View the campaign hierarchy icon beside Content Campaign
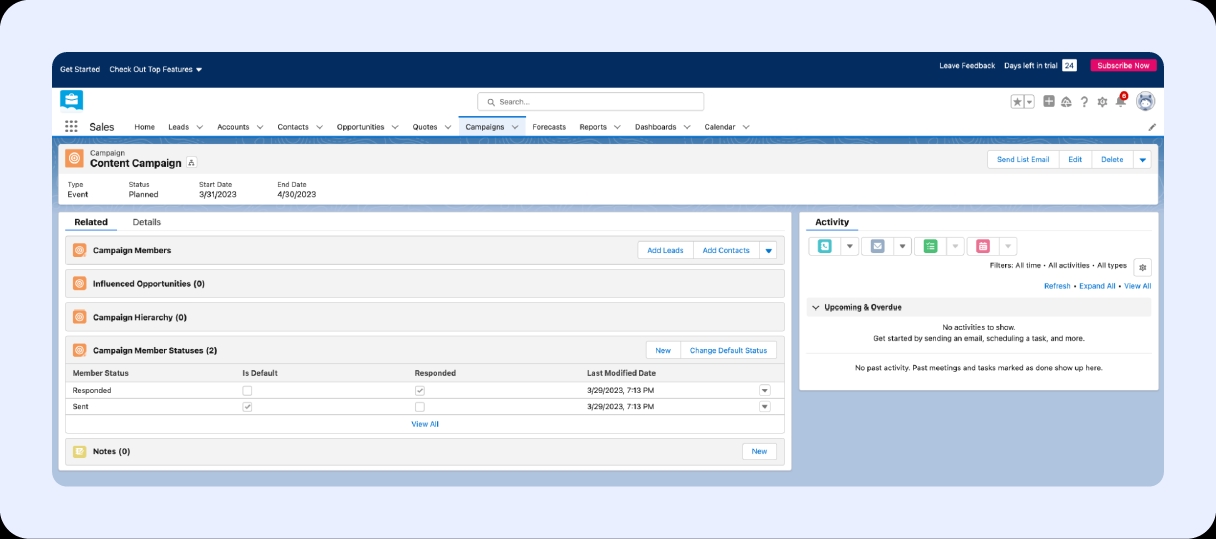1216x539 pixels. [x=192, y=163]
